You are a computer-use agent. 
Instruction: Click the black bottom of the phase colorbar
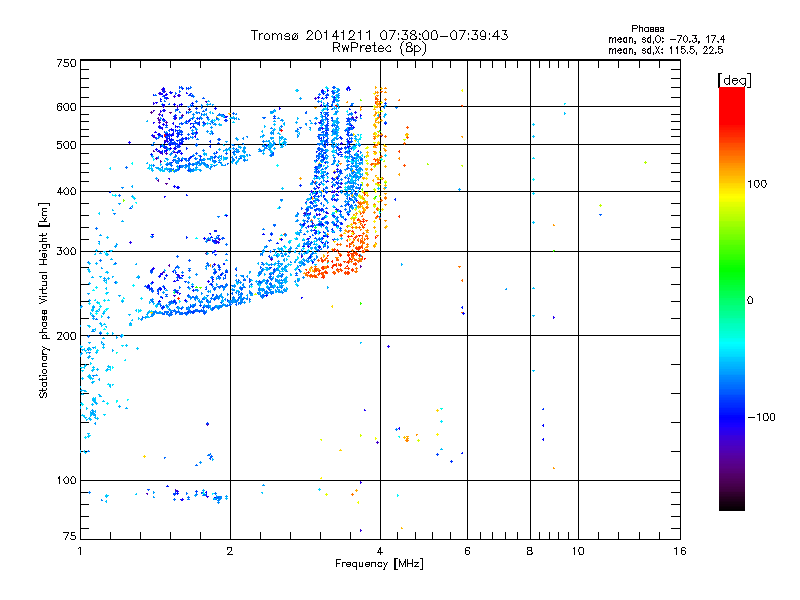732,503
